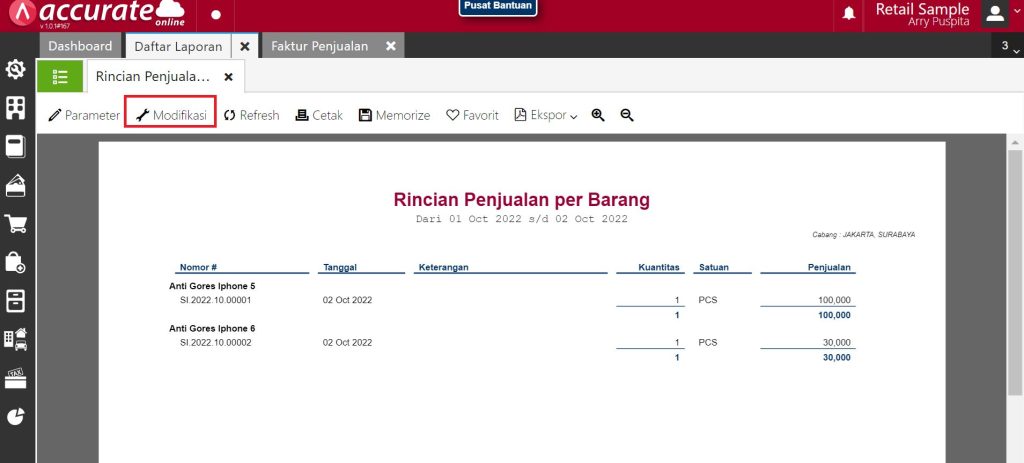Zoom in on the report
Viewport: 1024px width, 463px height.
coord(598,115)
